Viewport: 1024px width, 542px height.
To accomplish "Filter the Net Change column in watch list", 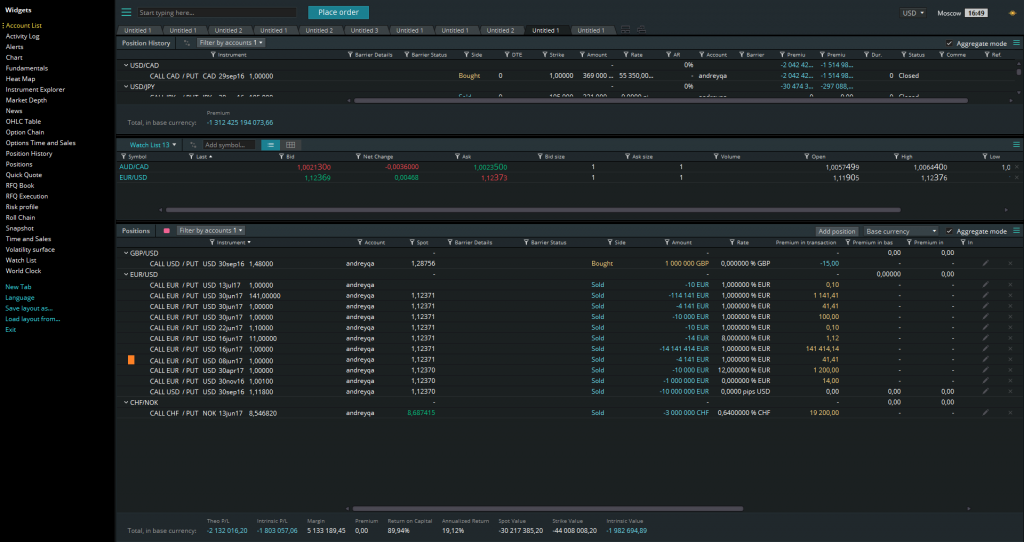I will click(x=359, y=157).
